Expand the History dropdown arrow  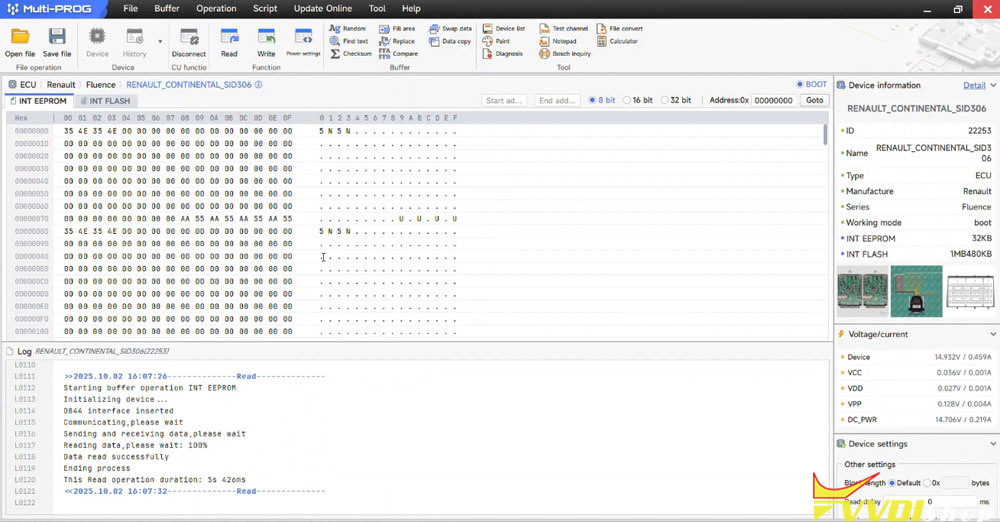160,41
